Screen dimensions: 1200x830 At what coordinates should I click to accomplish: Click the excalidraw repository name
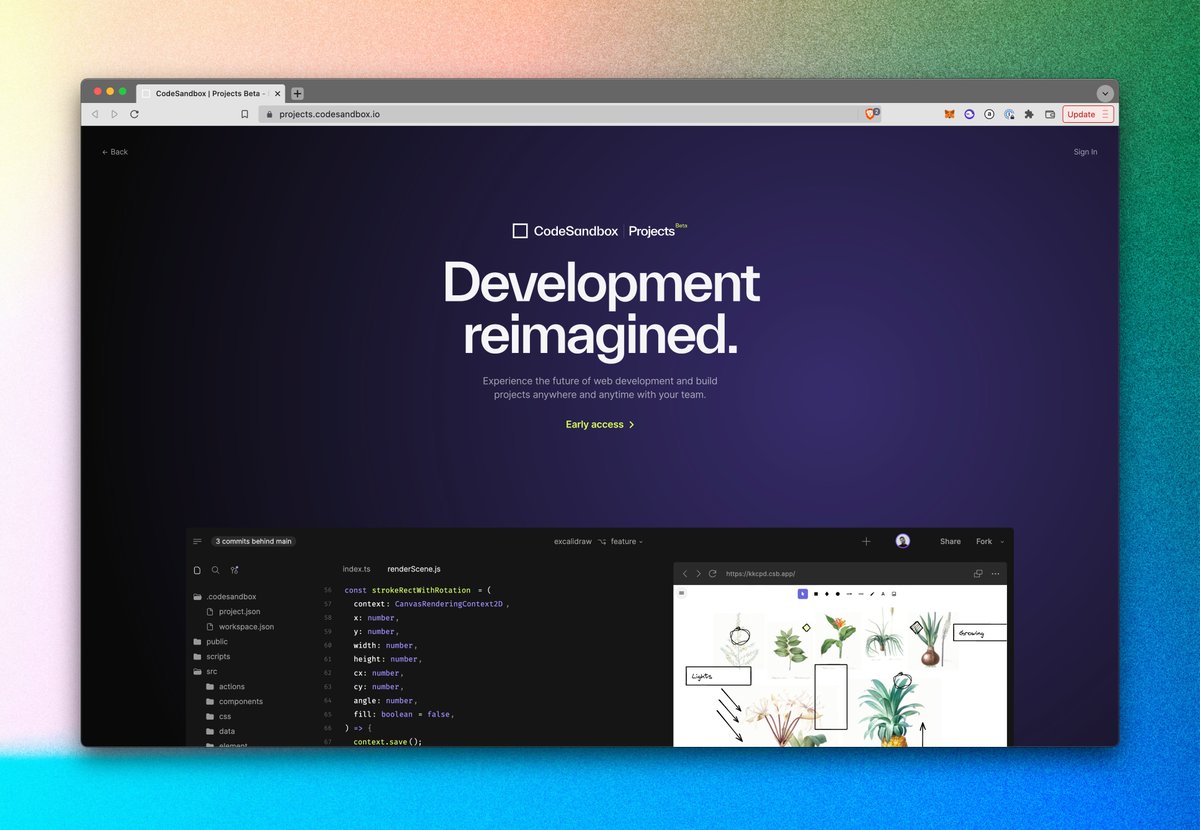572,541
